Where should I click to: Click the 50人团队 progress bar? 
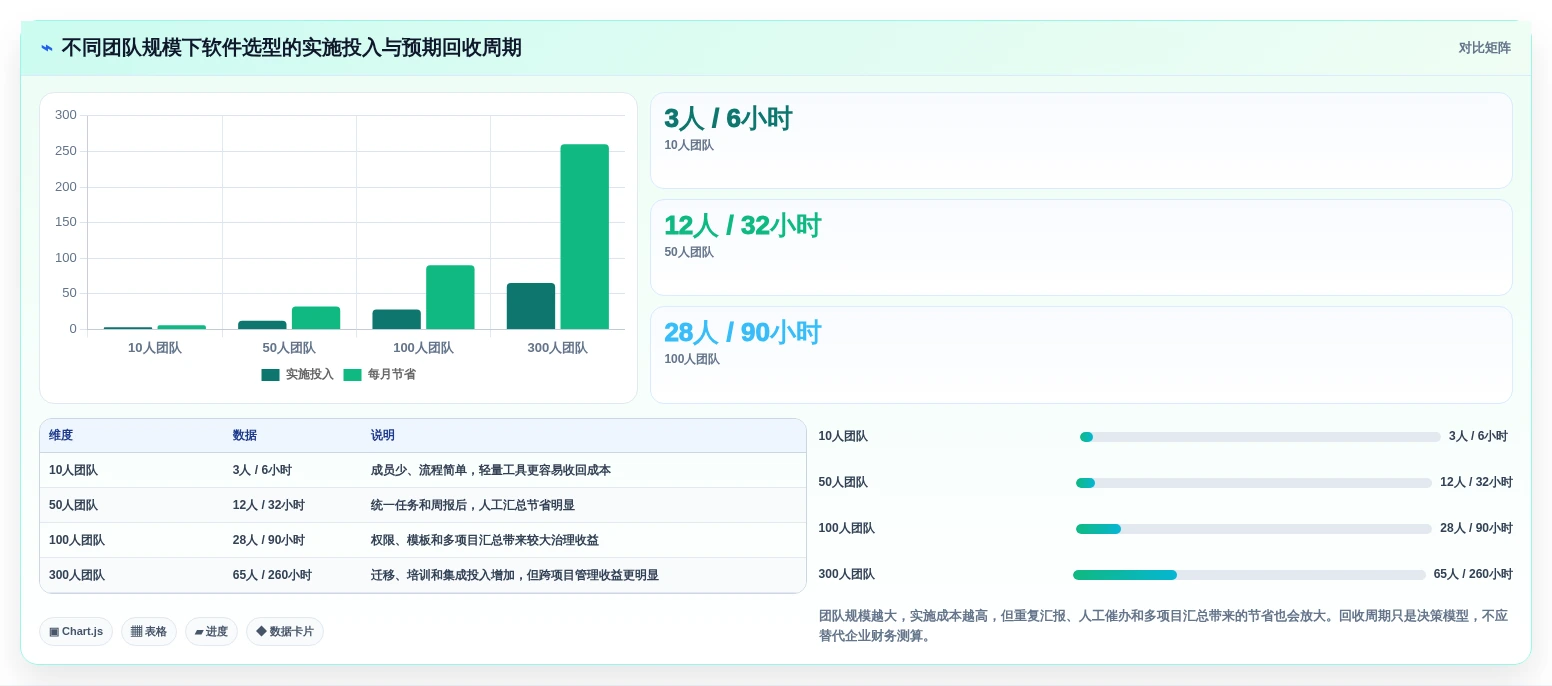(1254, 483)
